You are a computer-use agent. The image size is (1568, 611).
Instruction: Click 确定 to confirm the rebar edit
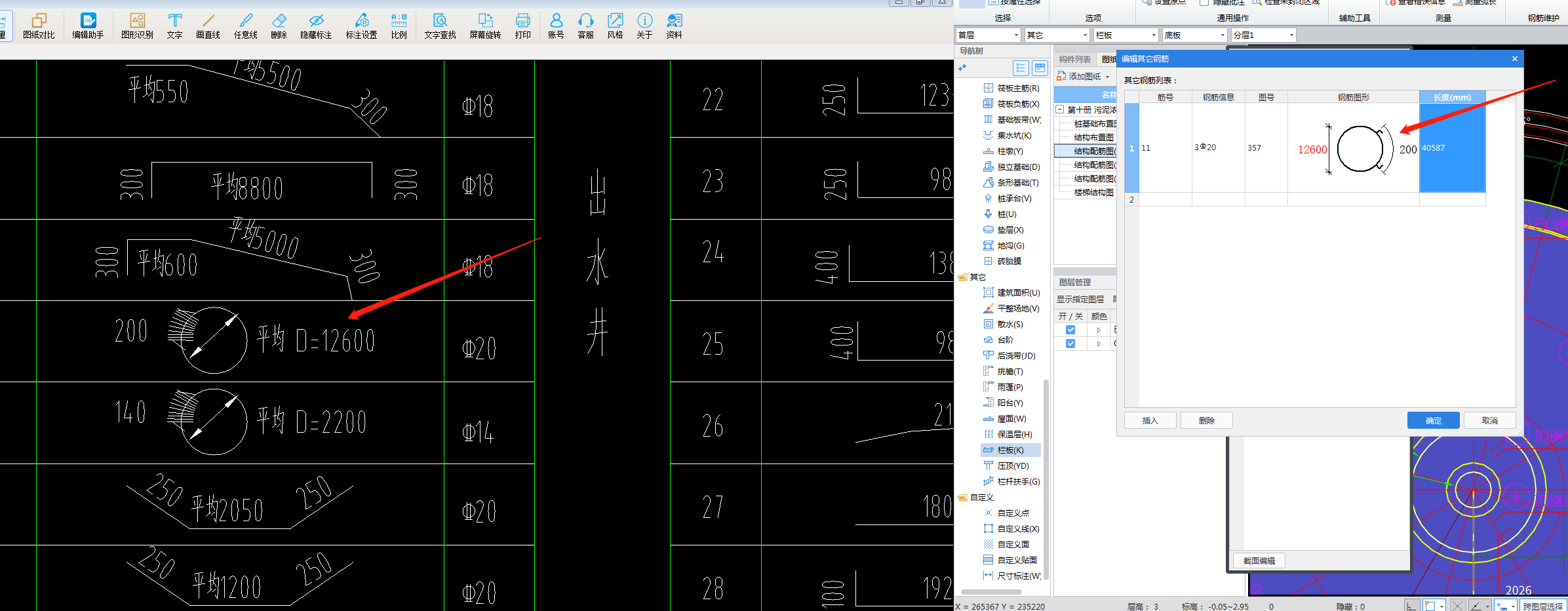tap(1433, 420)
